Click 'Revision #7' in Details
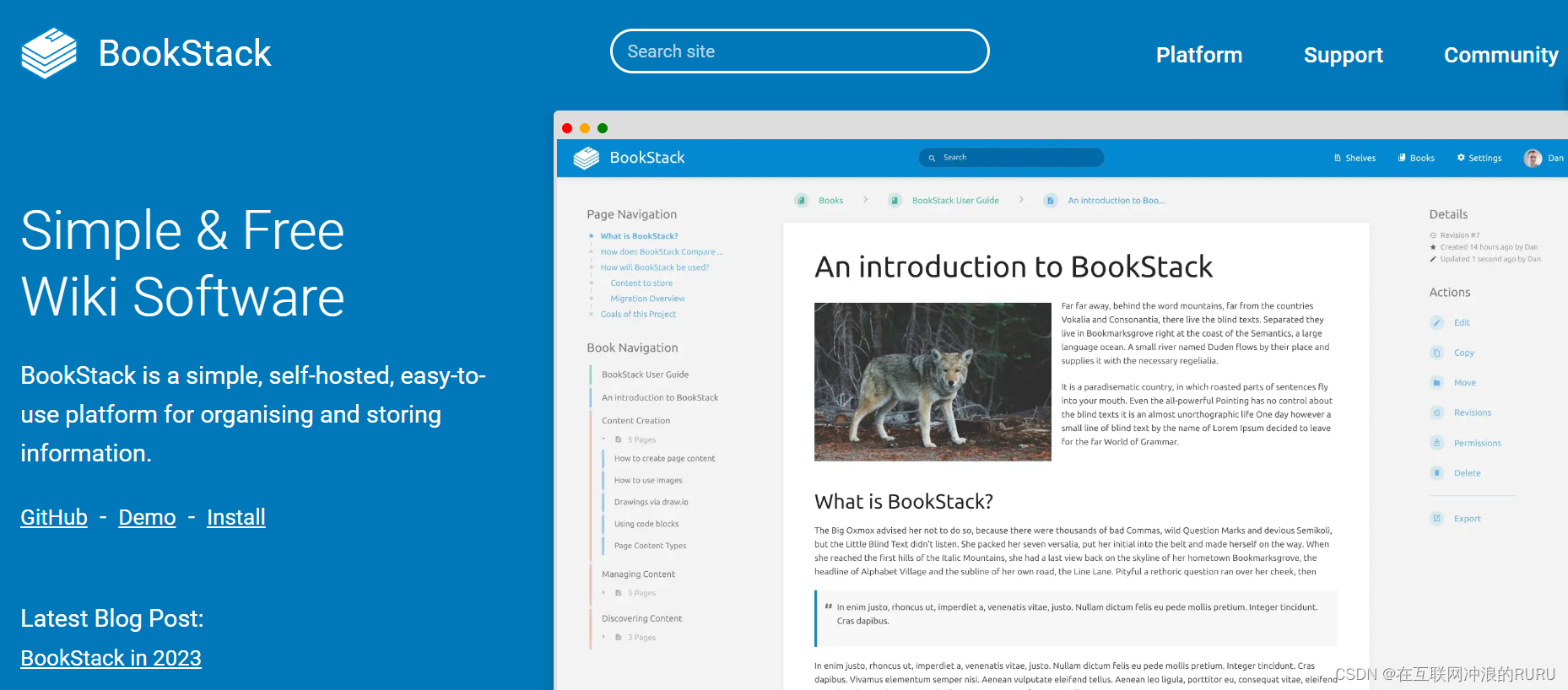Screen dimensions: 1568x690 [1459, 235]
